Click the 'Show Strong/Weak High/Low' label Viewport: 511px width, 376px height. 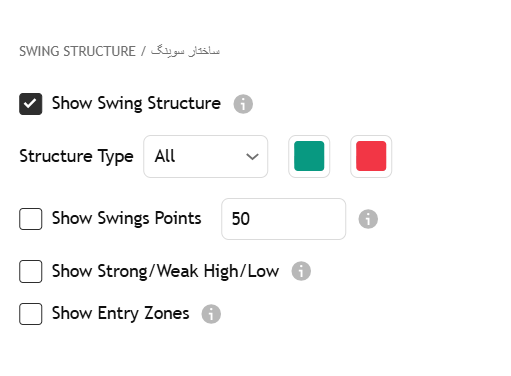pos(165,271)
